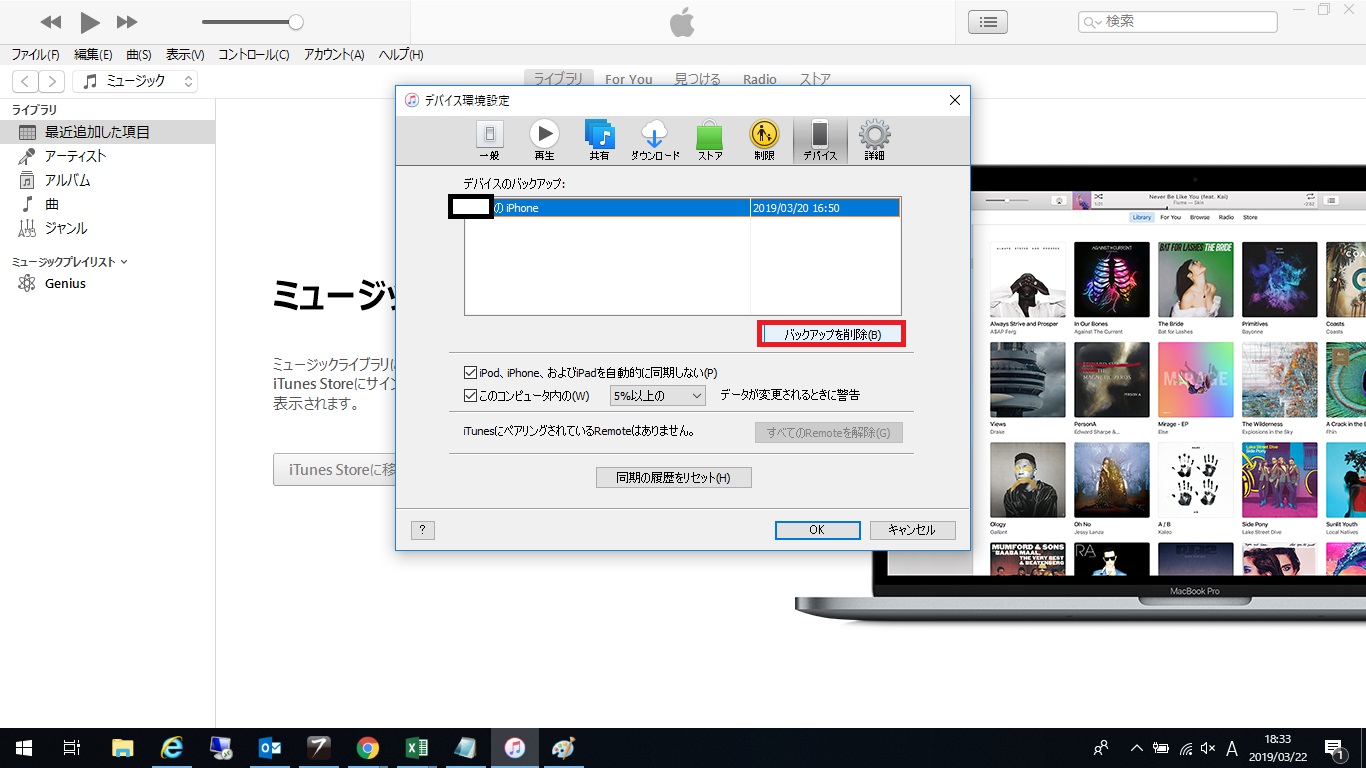Open the Downloads preferences cloud icon
Screen dimensions: 1366x768
tap(655, 140)
